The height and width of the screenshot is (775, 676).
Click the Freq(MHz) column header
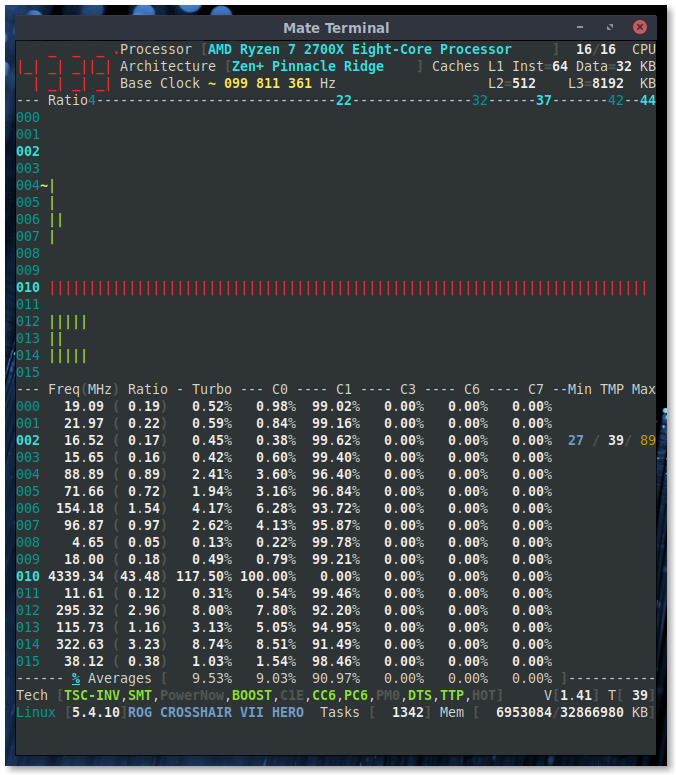[84, 389]
